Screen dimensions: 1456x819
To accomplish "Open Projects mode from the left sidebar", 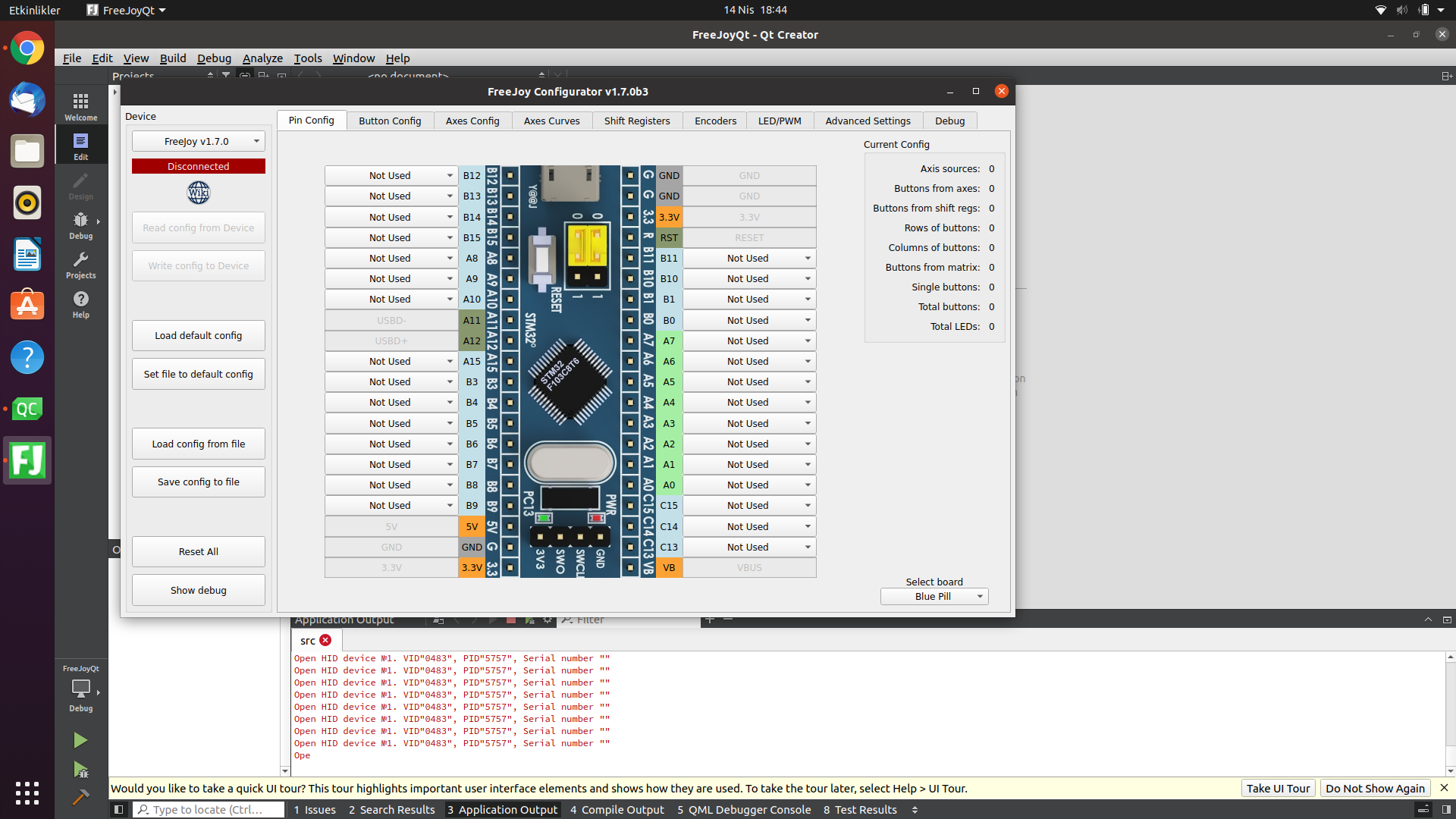I will pyautogui.click(x=80, y=265).
